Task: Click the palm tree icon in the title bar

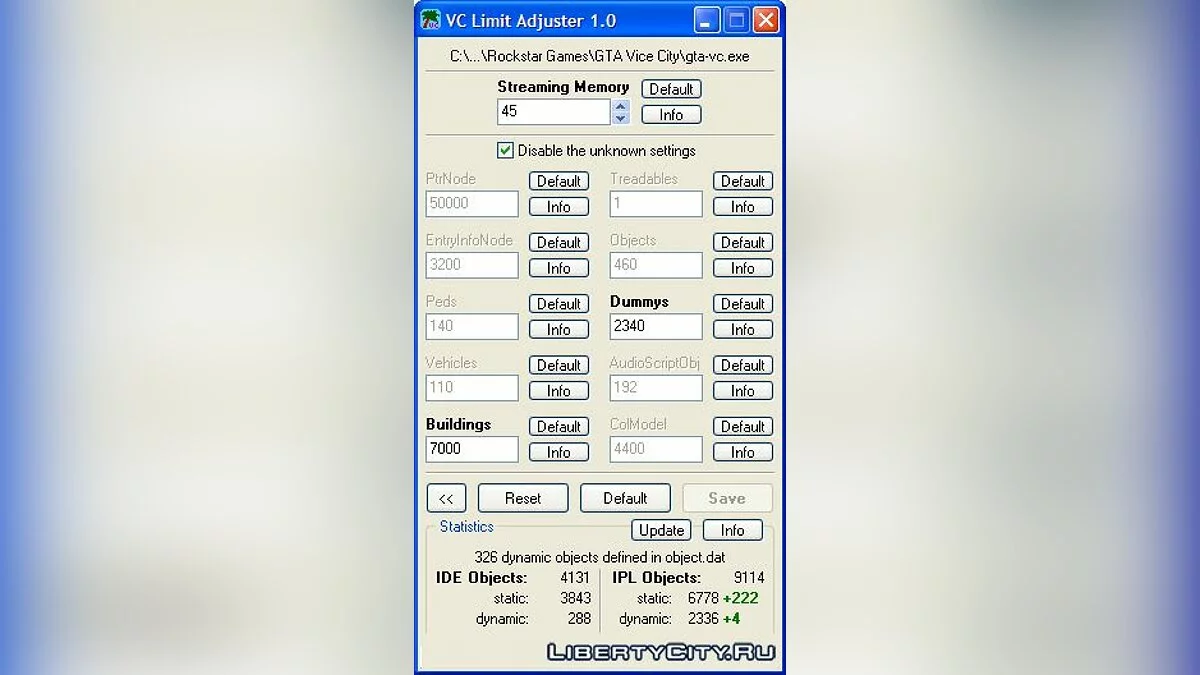Action: click(x=430, y=19)
